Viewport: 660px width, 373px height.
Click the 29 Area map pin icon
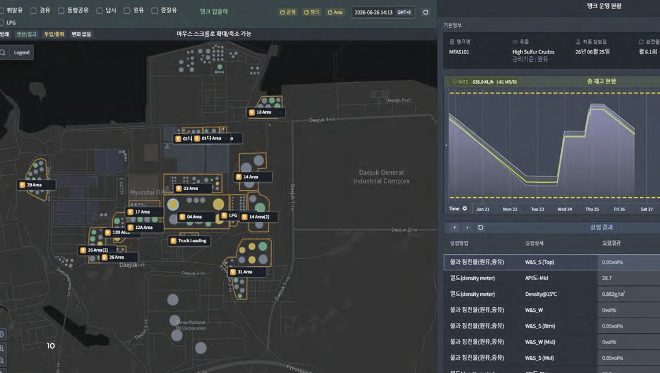tap(22, 185)
